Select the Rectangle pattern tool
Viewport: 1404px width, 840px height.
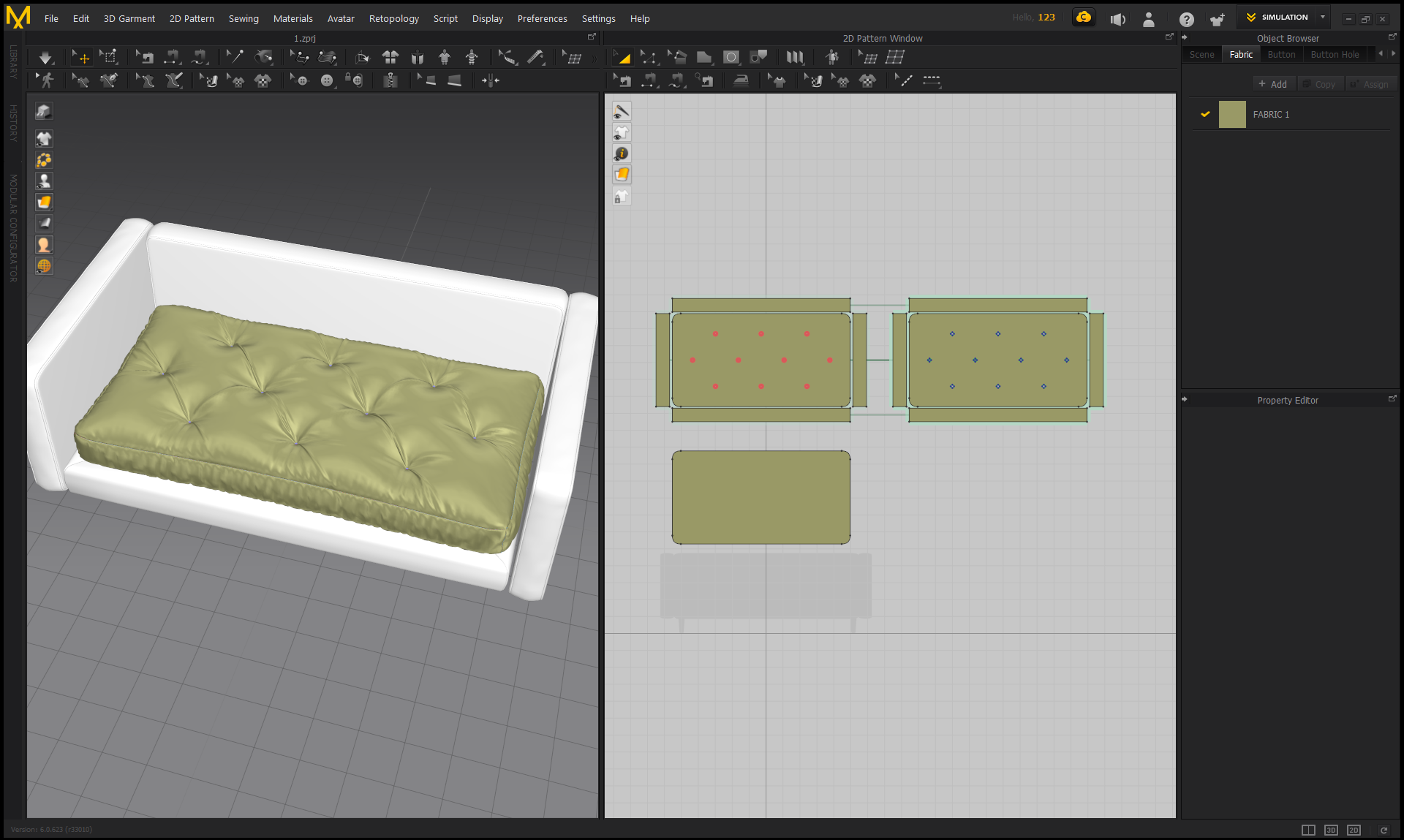pyautogui.click(x=704, y=58)
